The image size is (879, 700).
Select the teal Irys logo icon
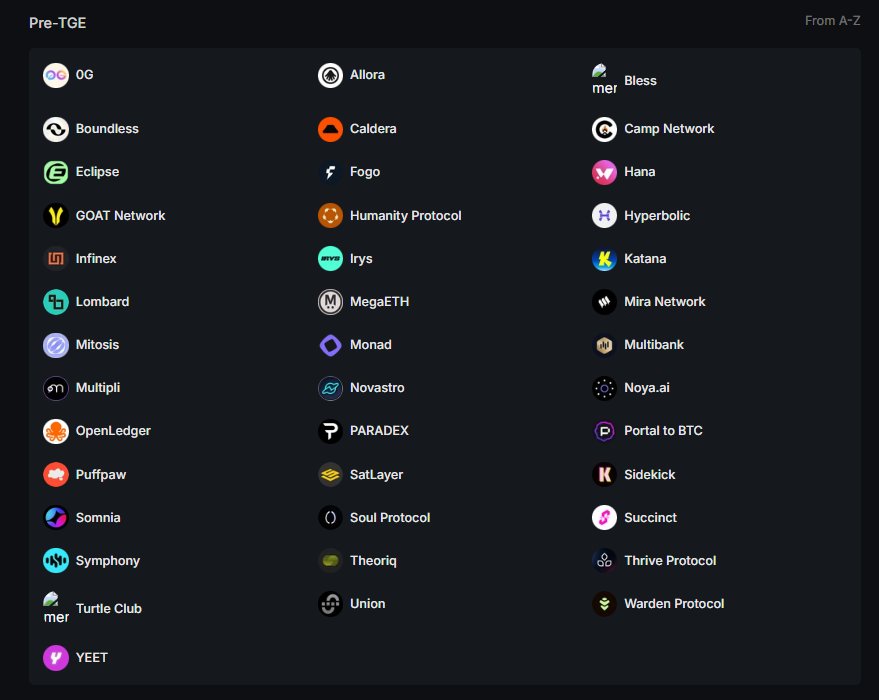330,258
